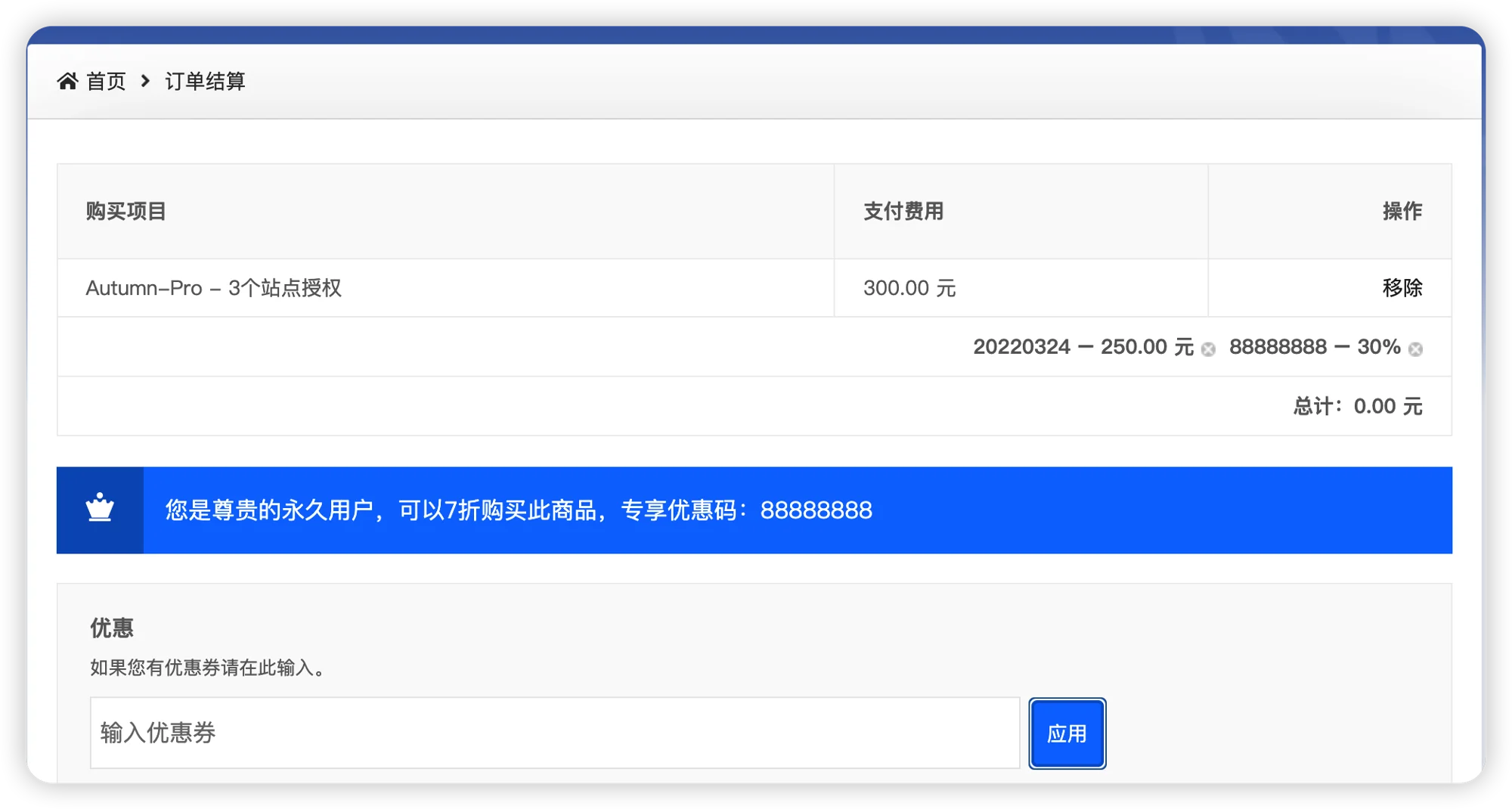The width and height of the screenshot is (1512, 809).
Task: Remove the coupon 20220324 via its x icon
Action: pos(1208,349)
